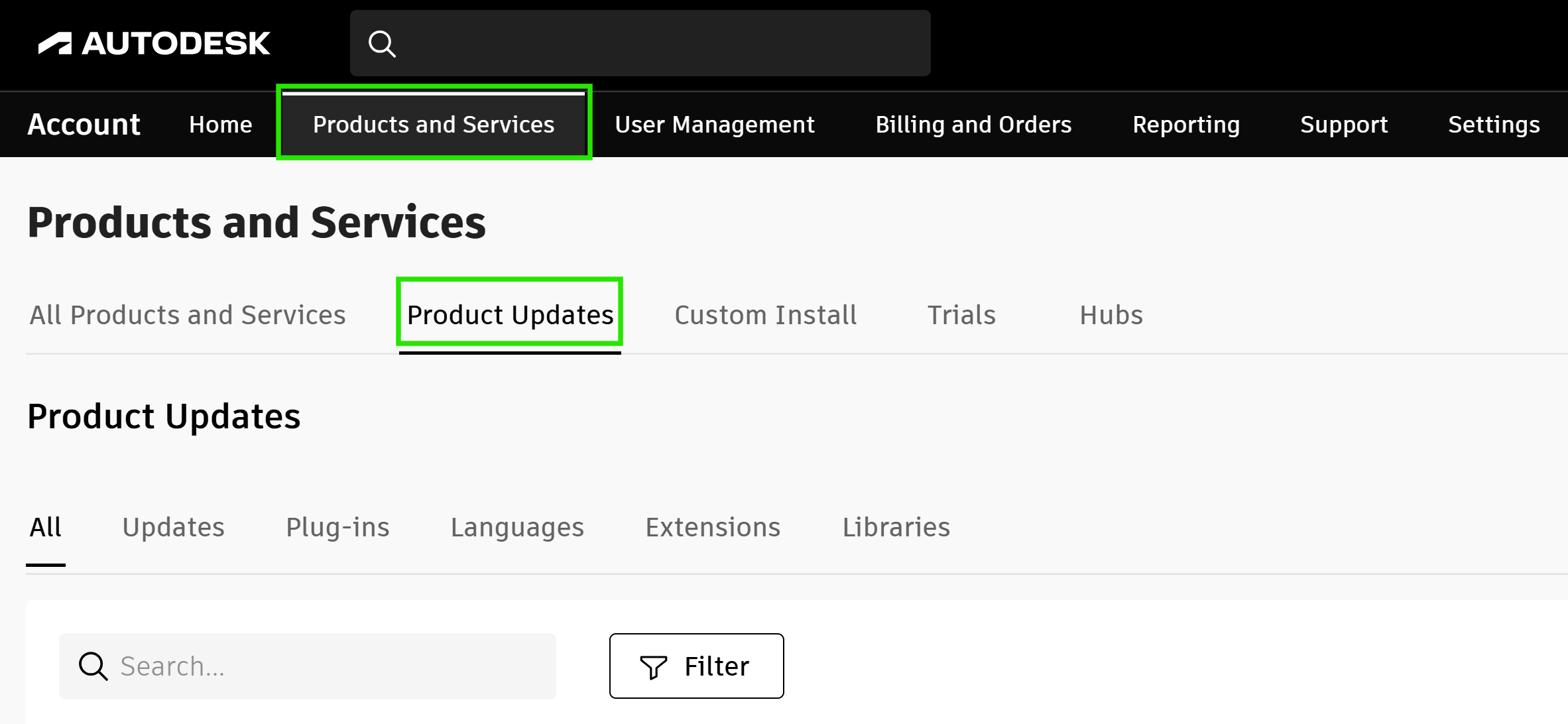Click the Autodesk logo
This screenshot has width=1568, height=724.
pyautogui.click(x=154, y=44)
